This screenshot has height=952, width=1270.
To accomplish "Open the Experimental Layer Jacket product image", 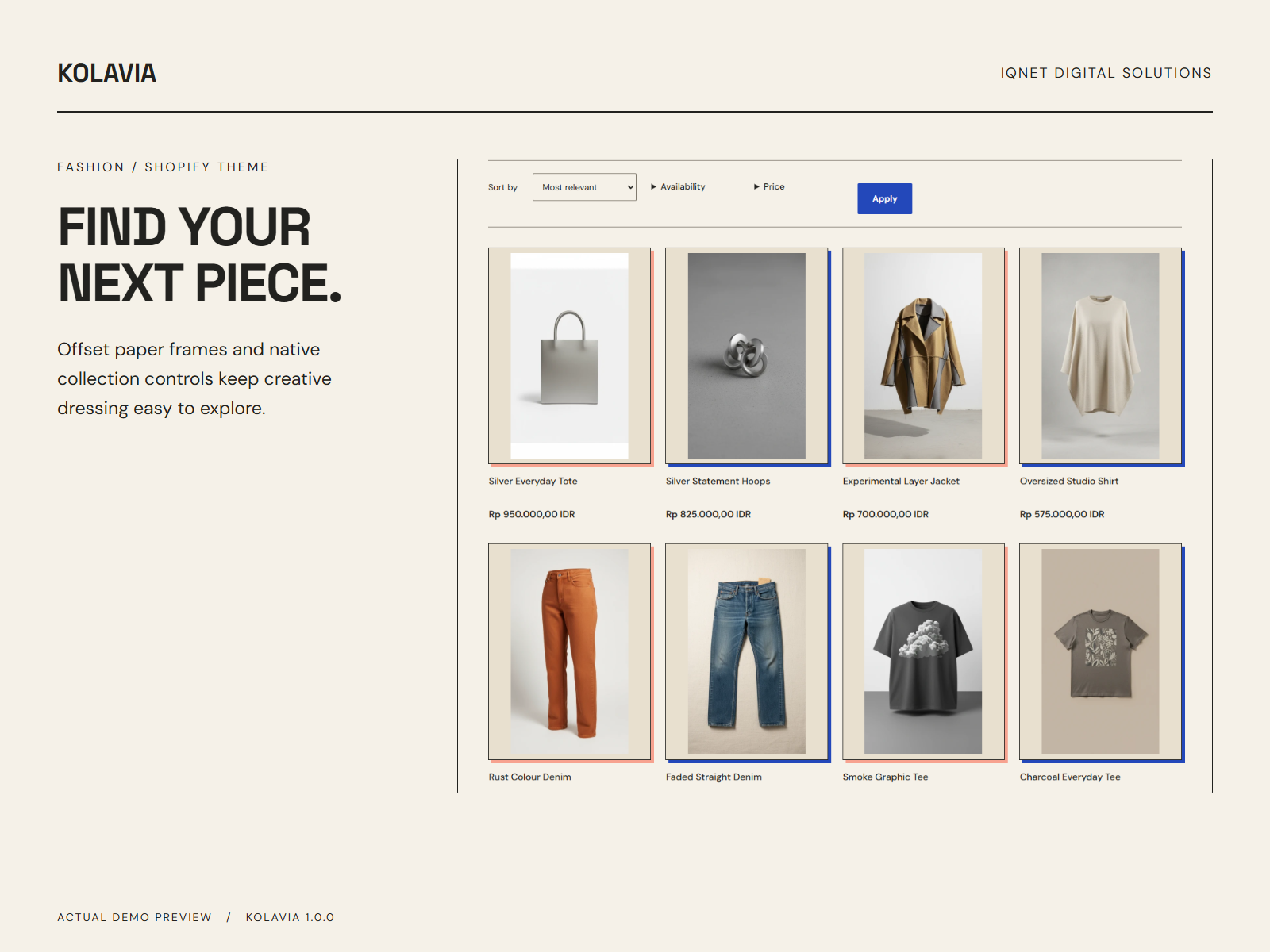I will coord(923,355).
